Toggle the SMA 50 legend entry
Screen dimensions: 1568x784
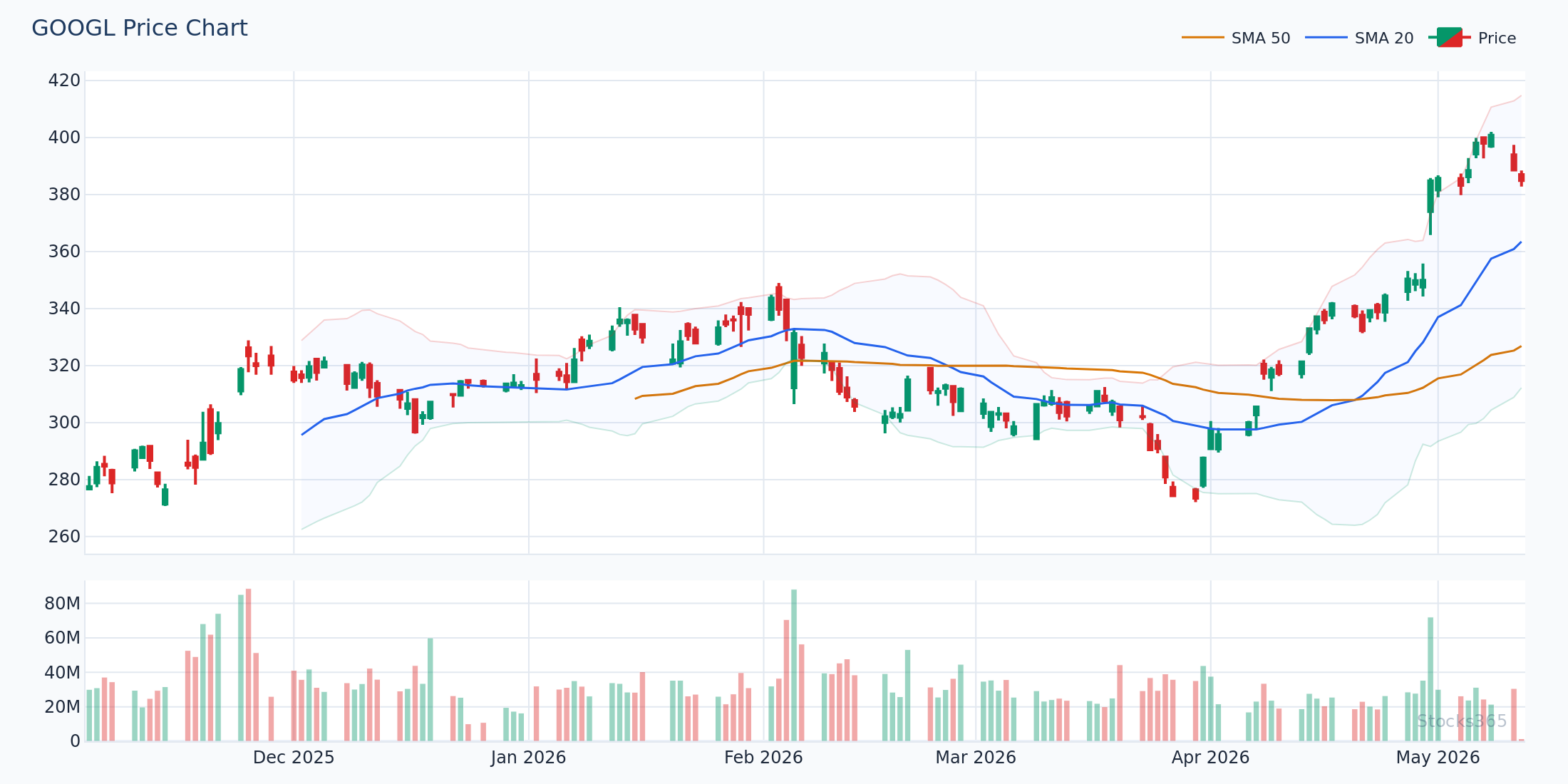click(1236, 38)
